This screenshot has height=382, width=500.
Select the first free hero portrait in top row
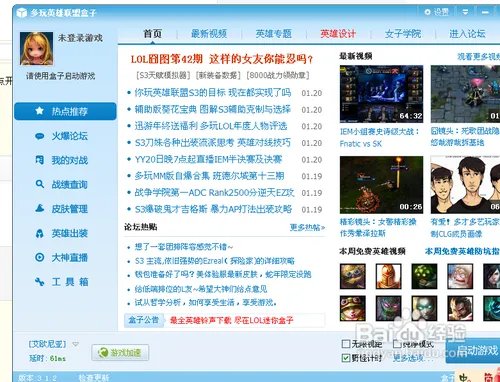(353, 276)
